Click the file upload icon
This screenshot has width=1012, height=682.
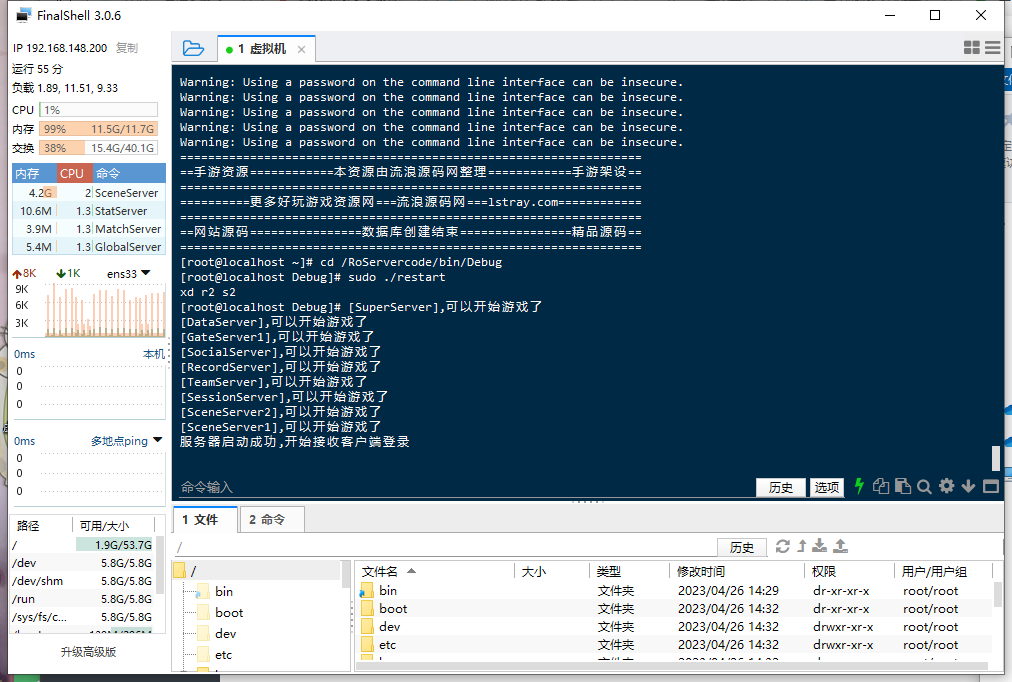pyautogui.click(x=840, y=546)
